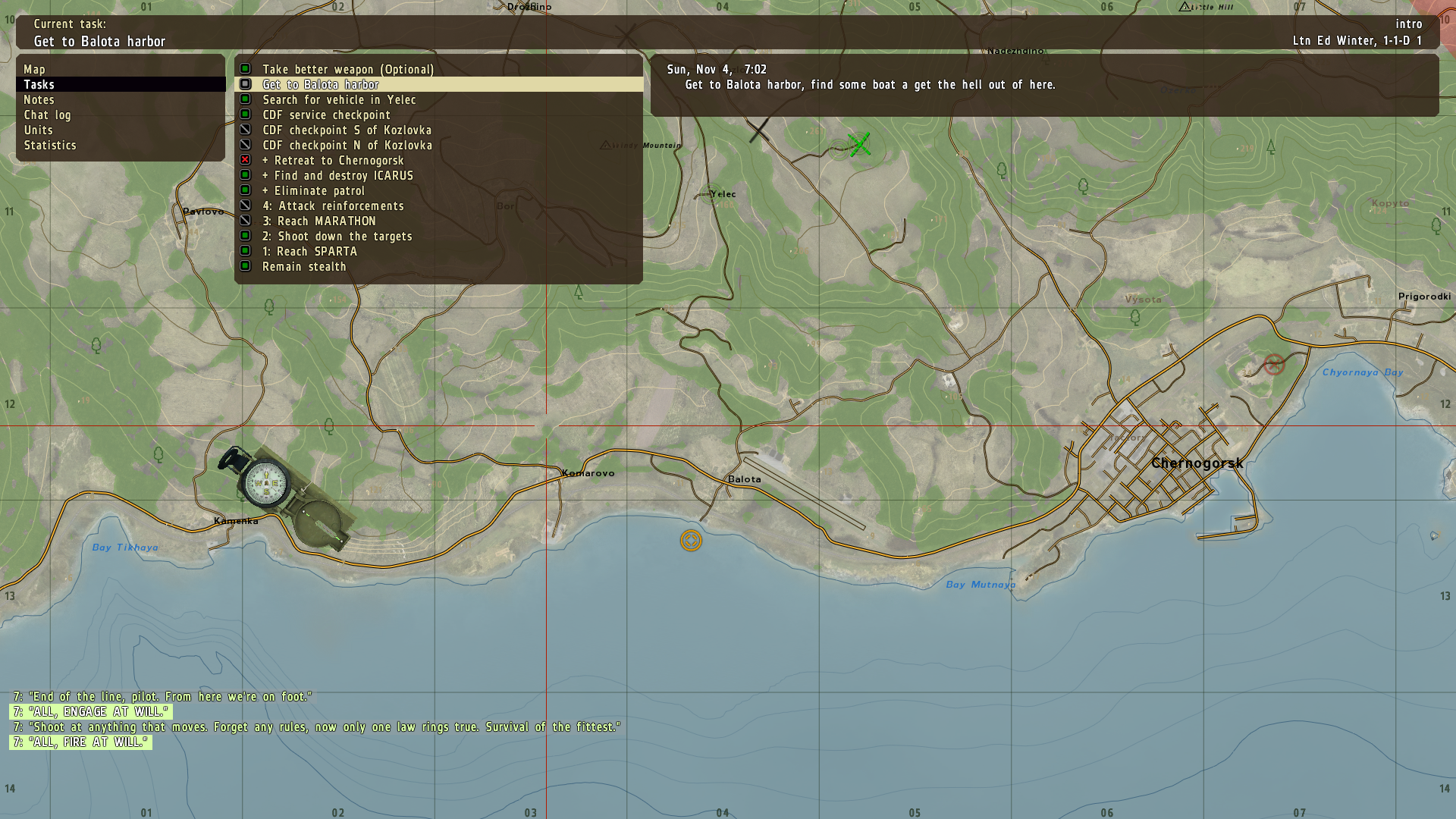The width and height of the screenshot is (1456, 819).
Task: Select the CDF service checkpoint task
Action: (x=326, y=115)
